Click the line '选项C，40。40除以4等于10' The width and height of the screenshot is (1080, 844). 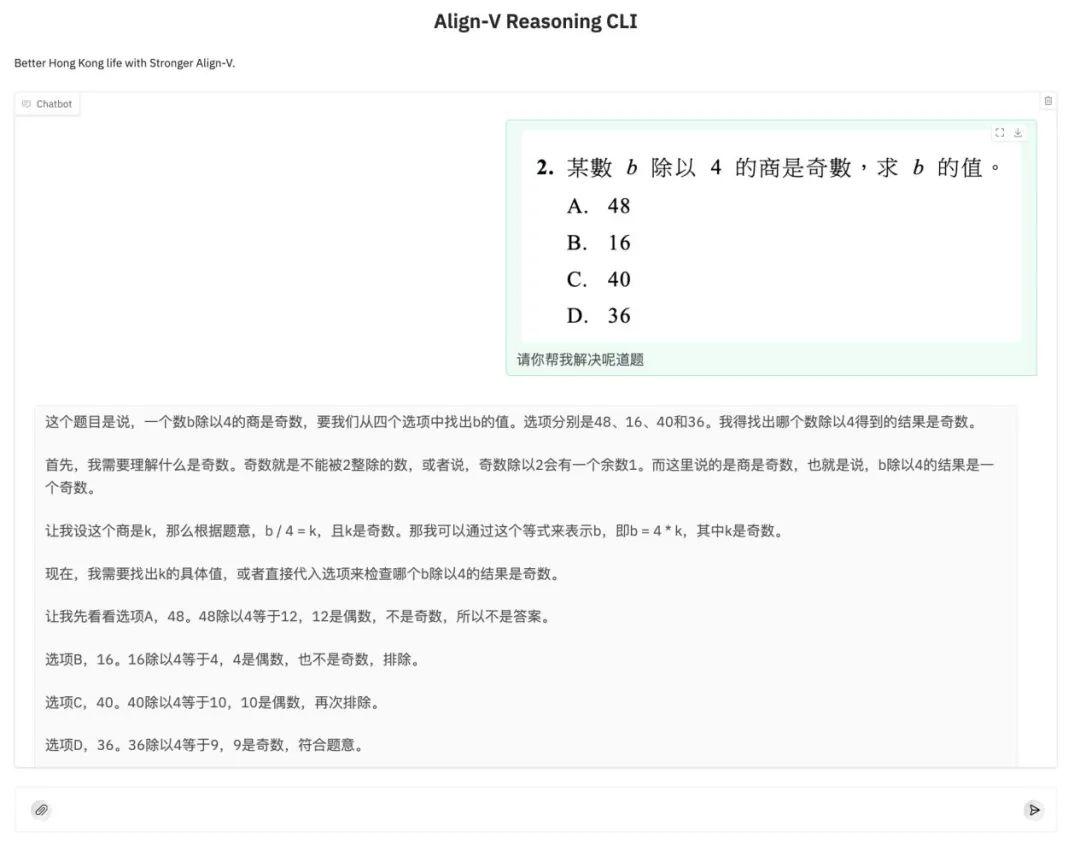(213, 702)
